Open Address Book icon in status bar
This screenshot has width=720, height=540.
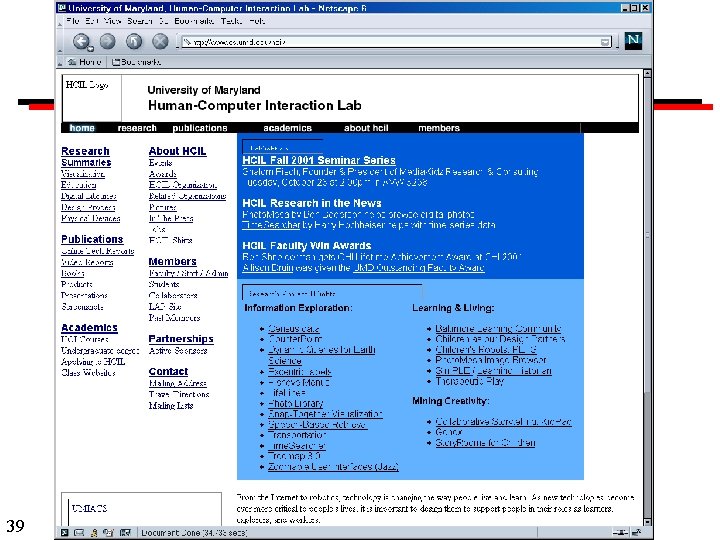coord(125,533)
